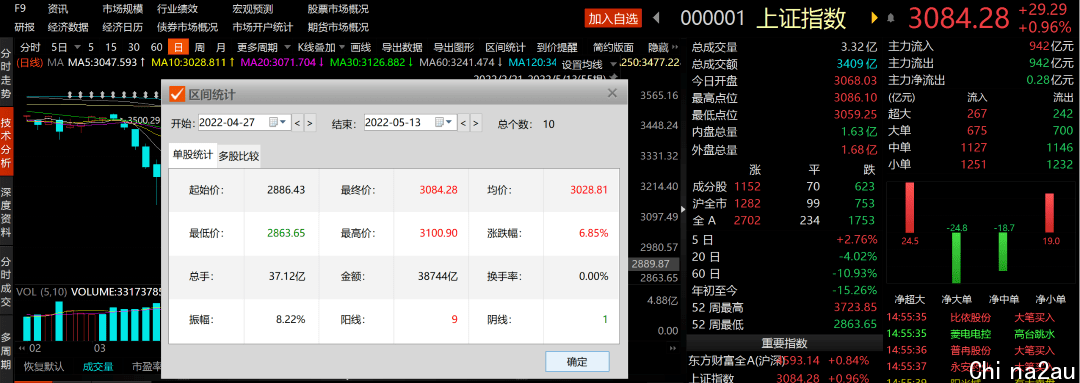1080x383 pixels.
Task: Open 经济日历 menu
Action: (123, 28)
